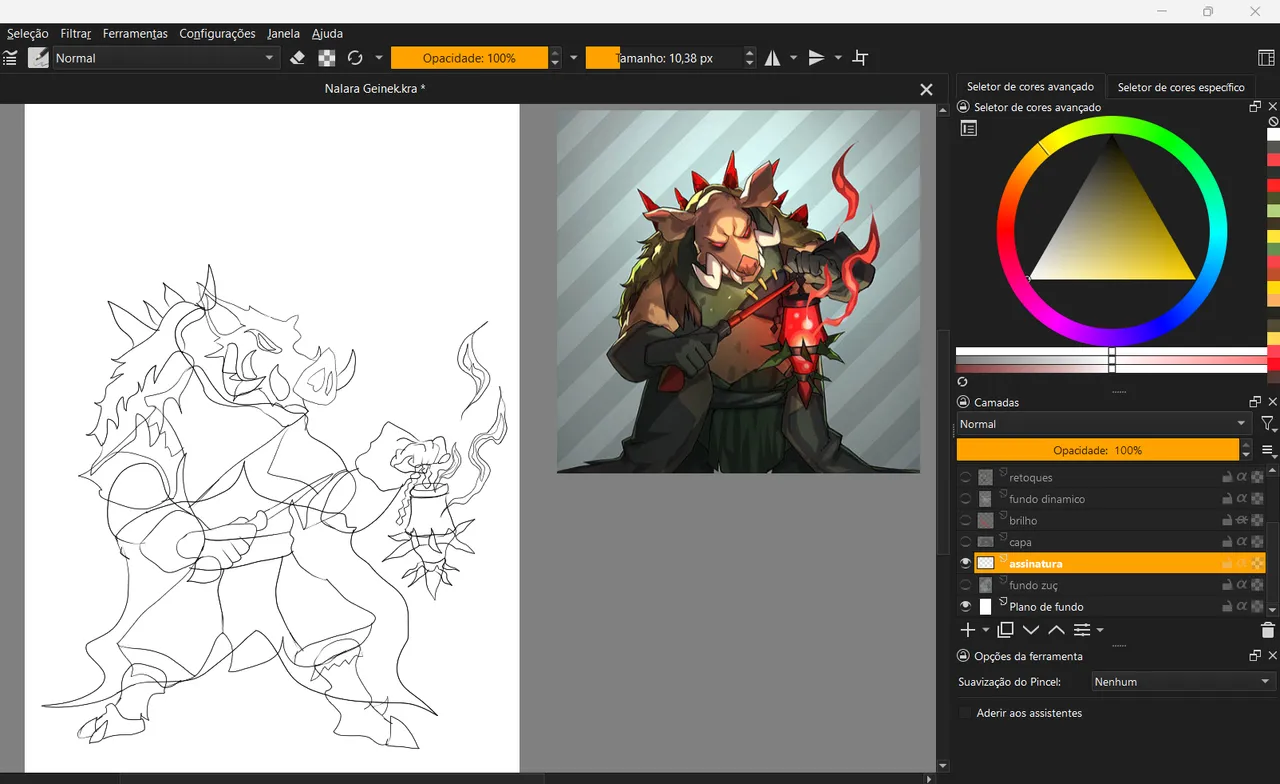Expand the layer properties dropdown arrow
This screenshot has width=1280, height=784.
tap(1100, 630)
